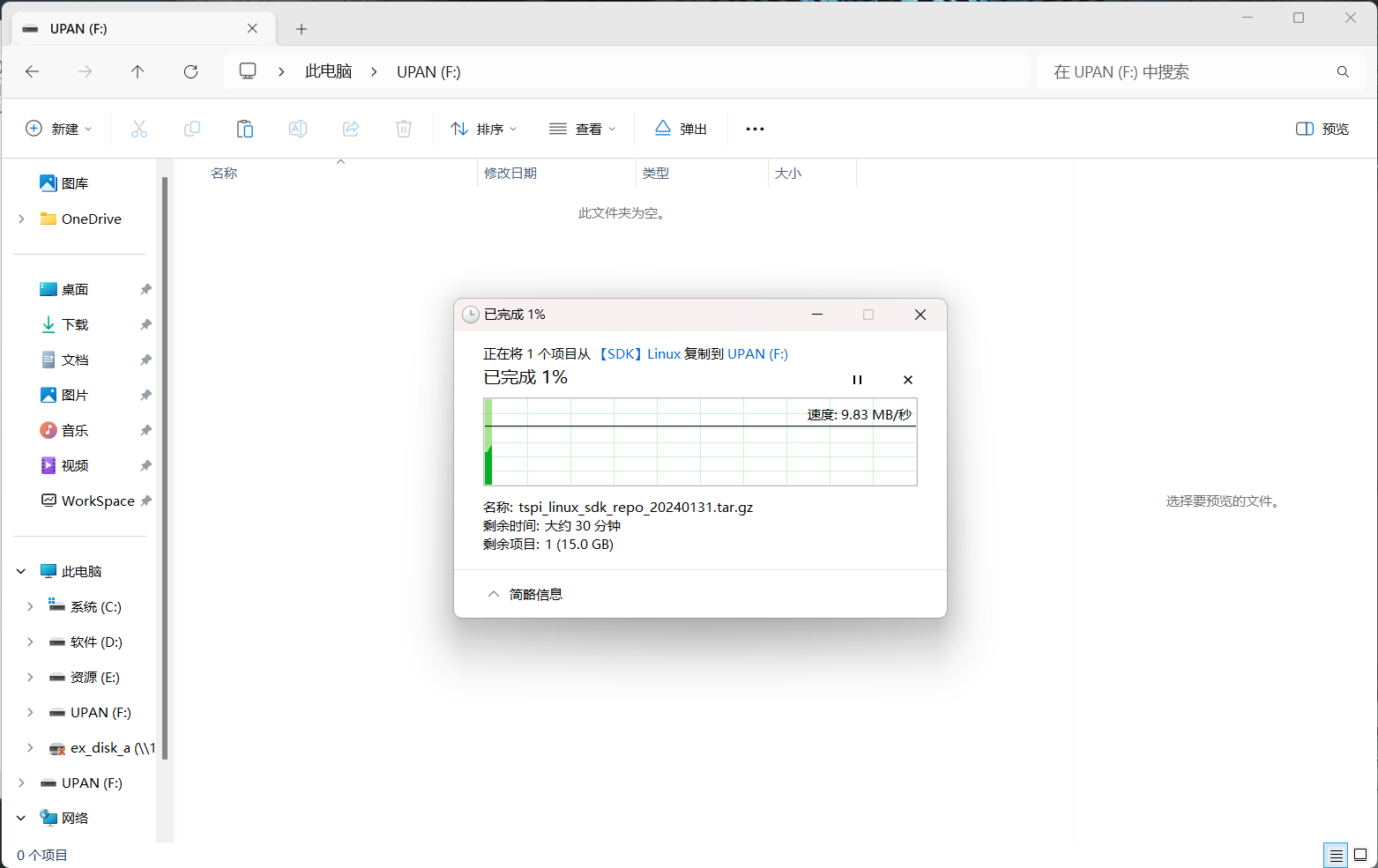Unpin 下载 via its pin icon
The width and height of the screenshot is (1378, 868).
145,324
